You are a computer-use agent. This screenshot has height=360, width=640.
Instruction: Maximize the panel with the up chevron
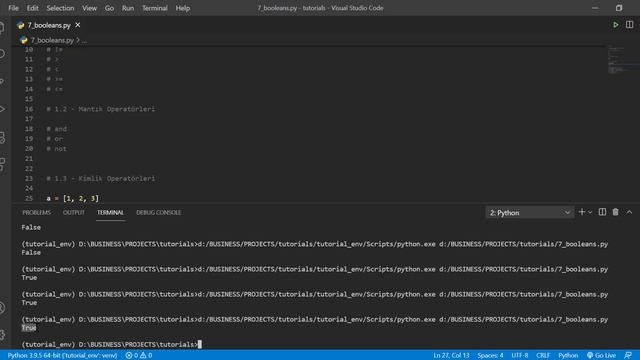click(x=629, y=212)
